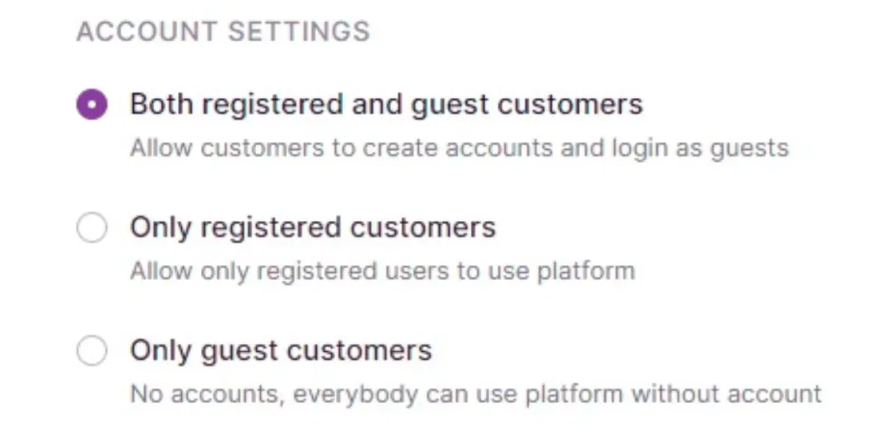This screenshot has width=873, height=437.
Task: Click description 'Allow customers to create accounts and login as guests'
Action: [459, 148]
